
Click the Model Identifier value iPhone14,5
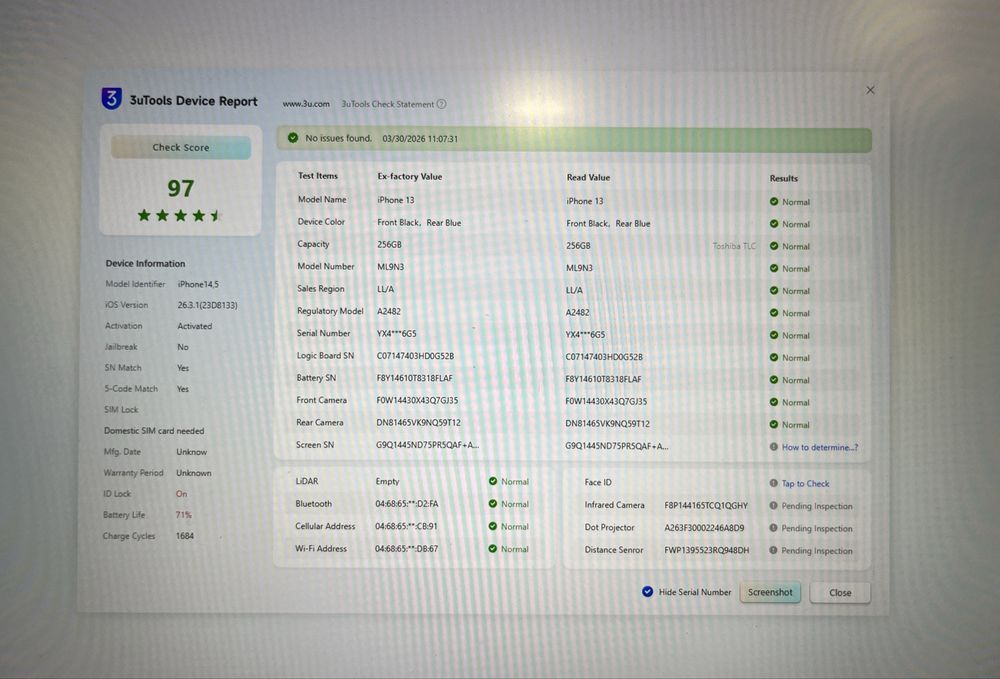(198, 284)
